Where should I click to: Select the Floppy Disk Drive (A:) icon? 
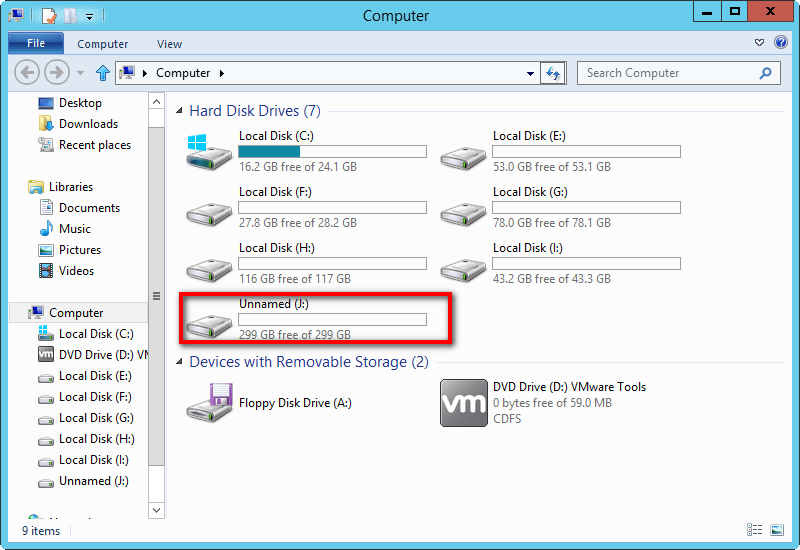pos(210,403)
